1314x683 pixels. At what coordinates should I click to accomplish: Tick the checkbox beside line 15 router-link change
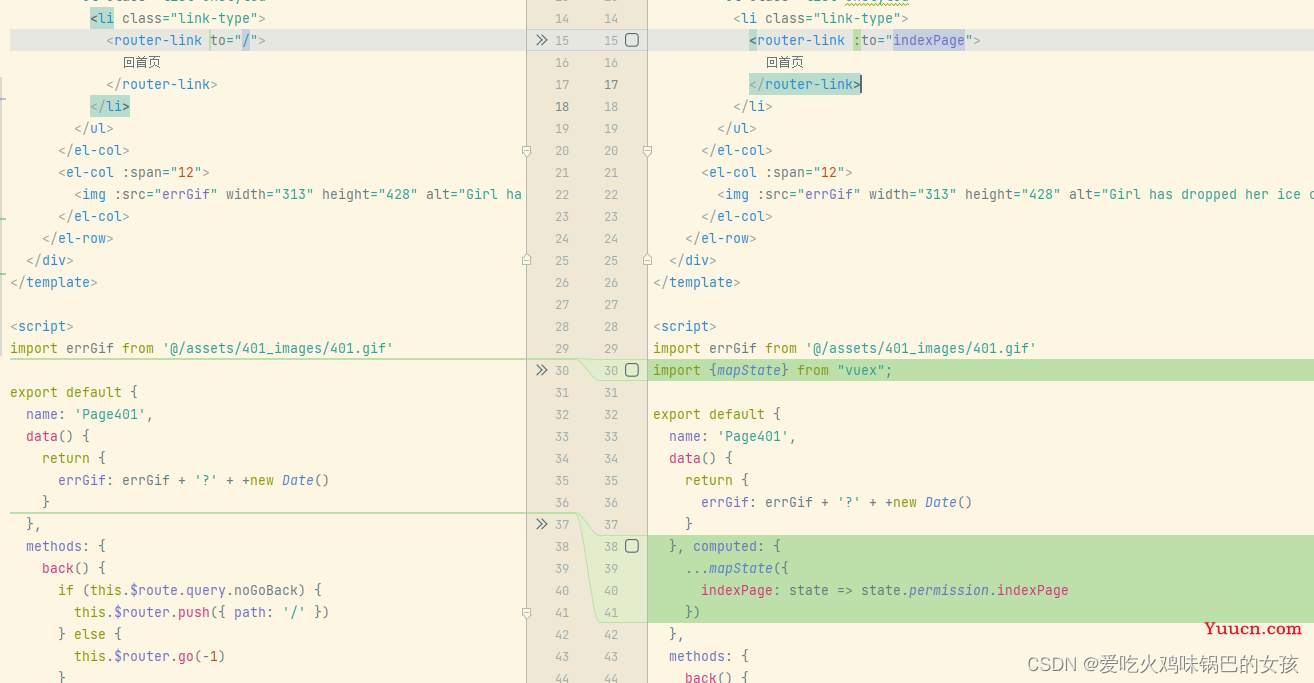point(632,40)
